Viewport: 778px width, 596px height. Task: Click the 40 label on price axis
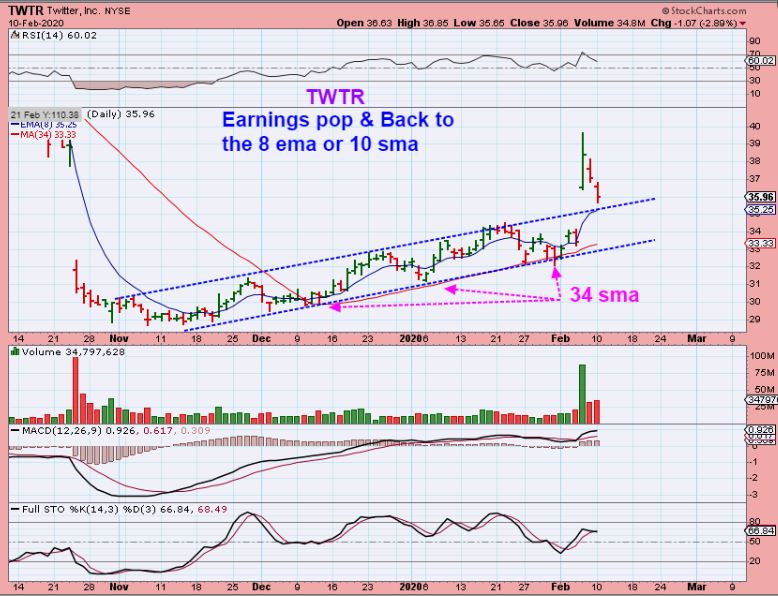coord(755,126)
